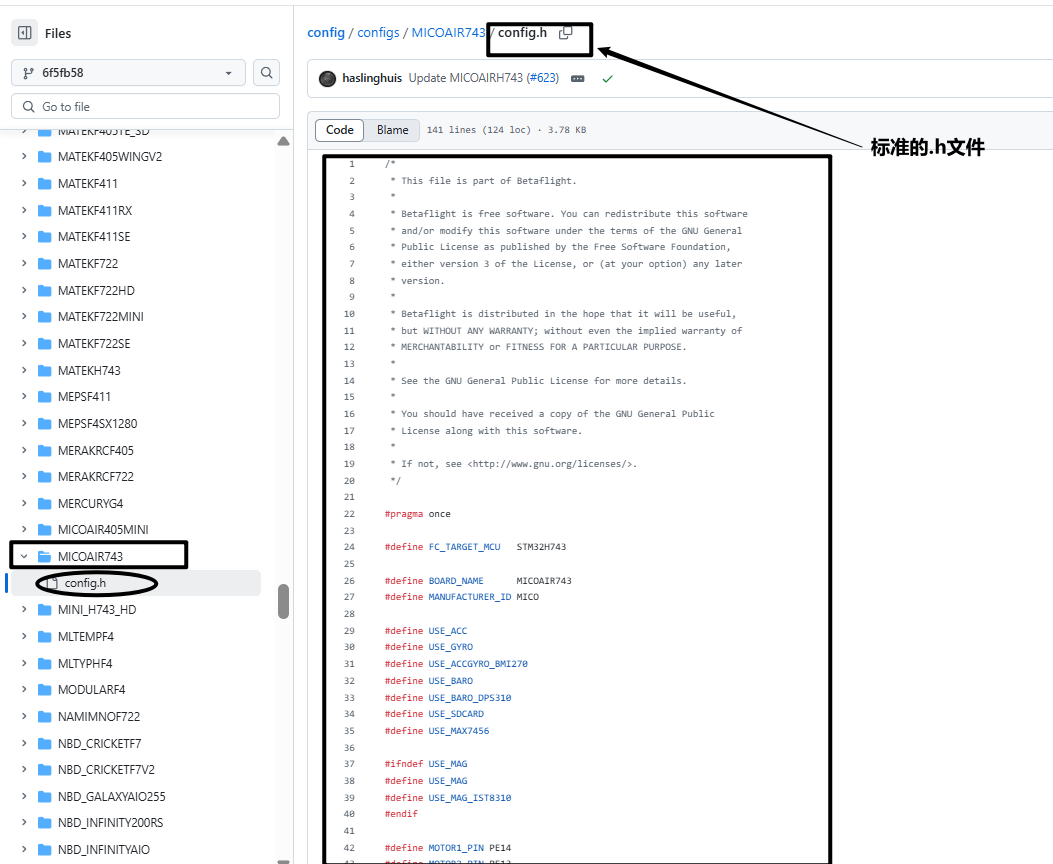Copy file path using the copy icon
The image size is (1053, 864).
(x=565, y=33)
